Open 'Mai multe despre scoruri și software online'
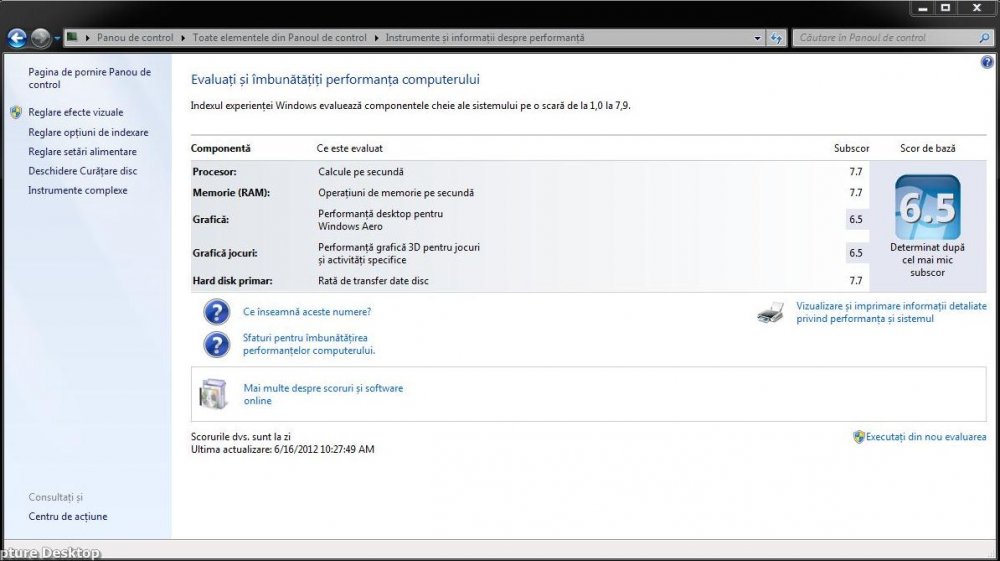Screen dimensions: 1000x561 click(323, 394)
